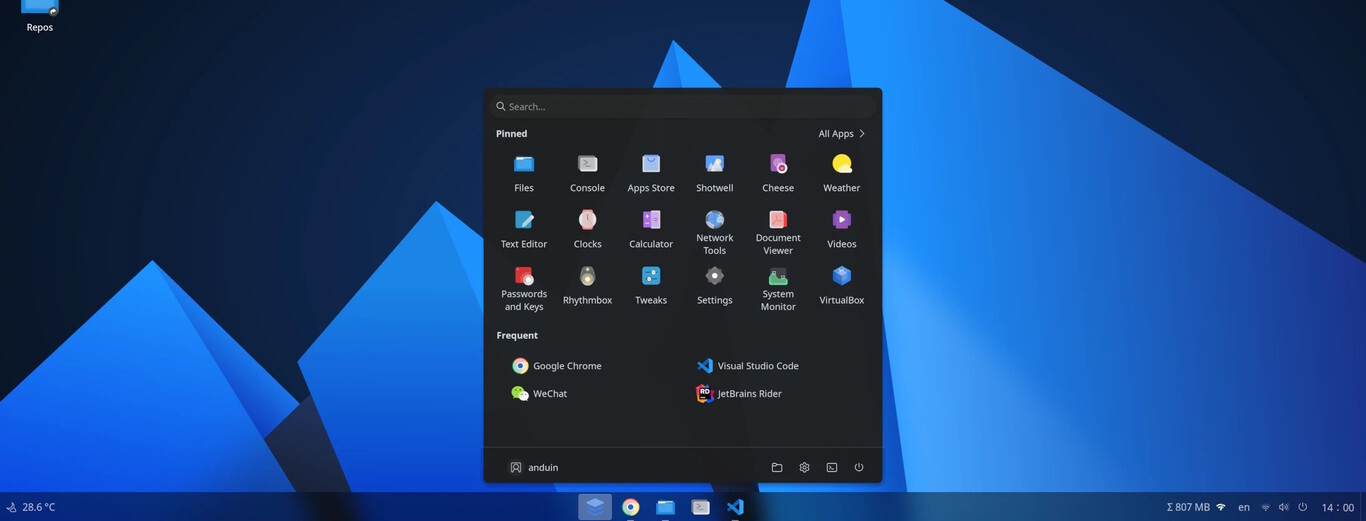The image size is (1366, 521).
Task: Open the Apps Store icon
Action: click(651, 172)
